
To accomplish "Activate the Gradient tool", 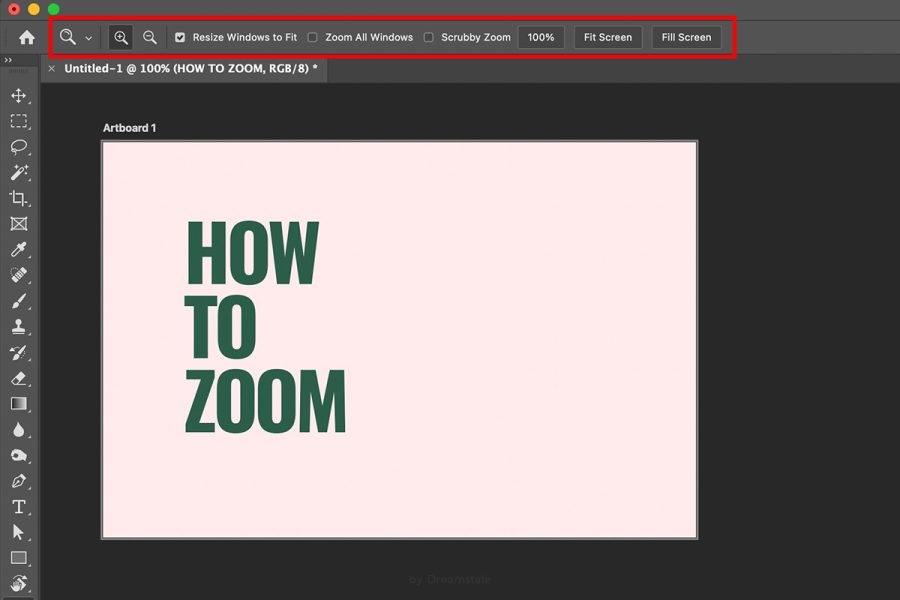I will (19, 404).
